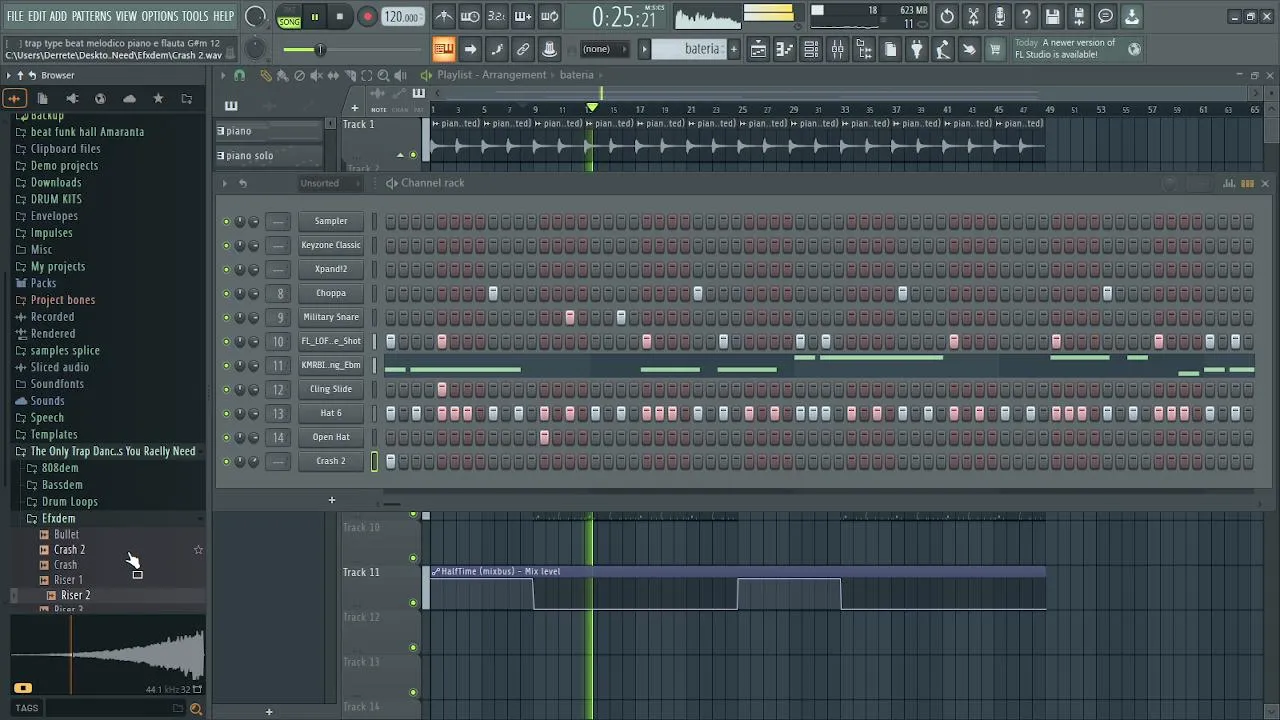1280x720 pixels.
Task: Add a new channel with plus button
Action: [331, 500]
